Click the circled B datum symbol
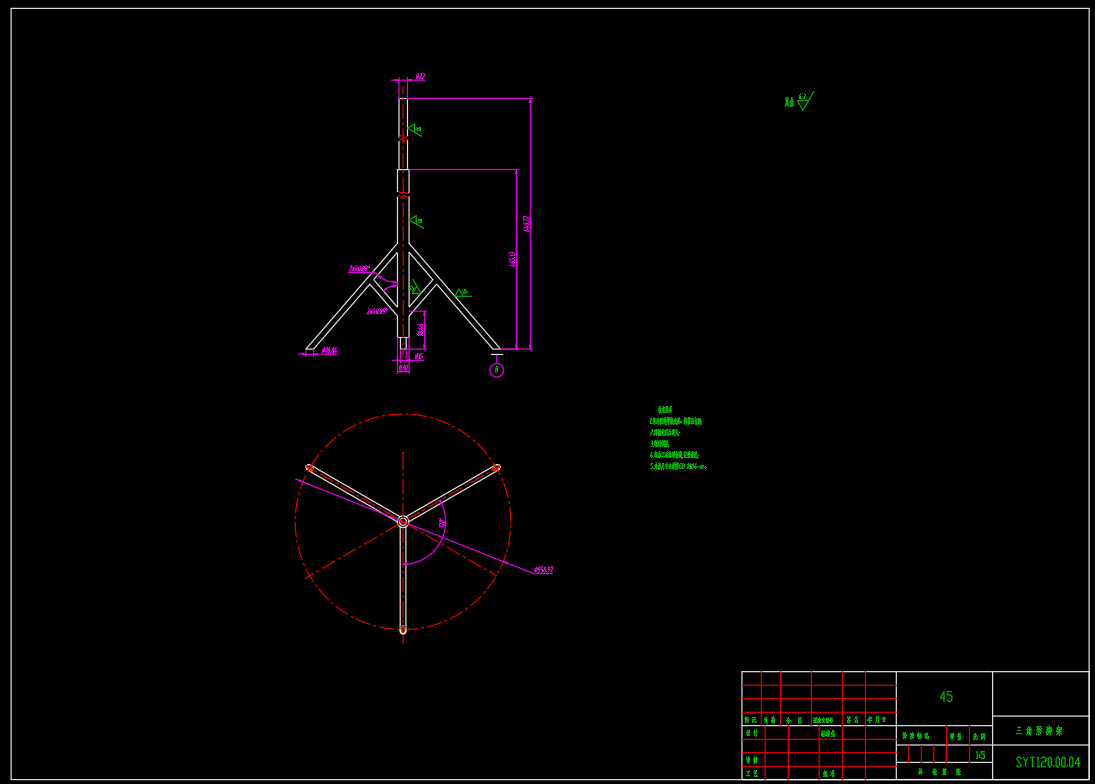 pos(497,370)
